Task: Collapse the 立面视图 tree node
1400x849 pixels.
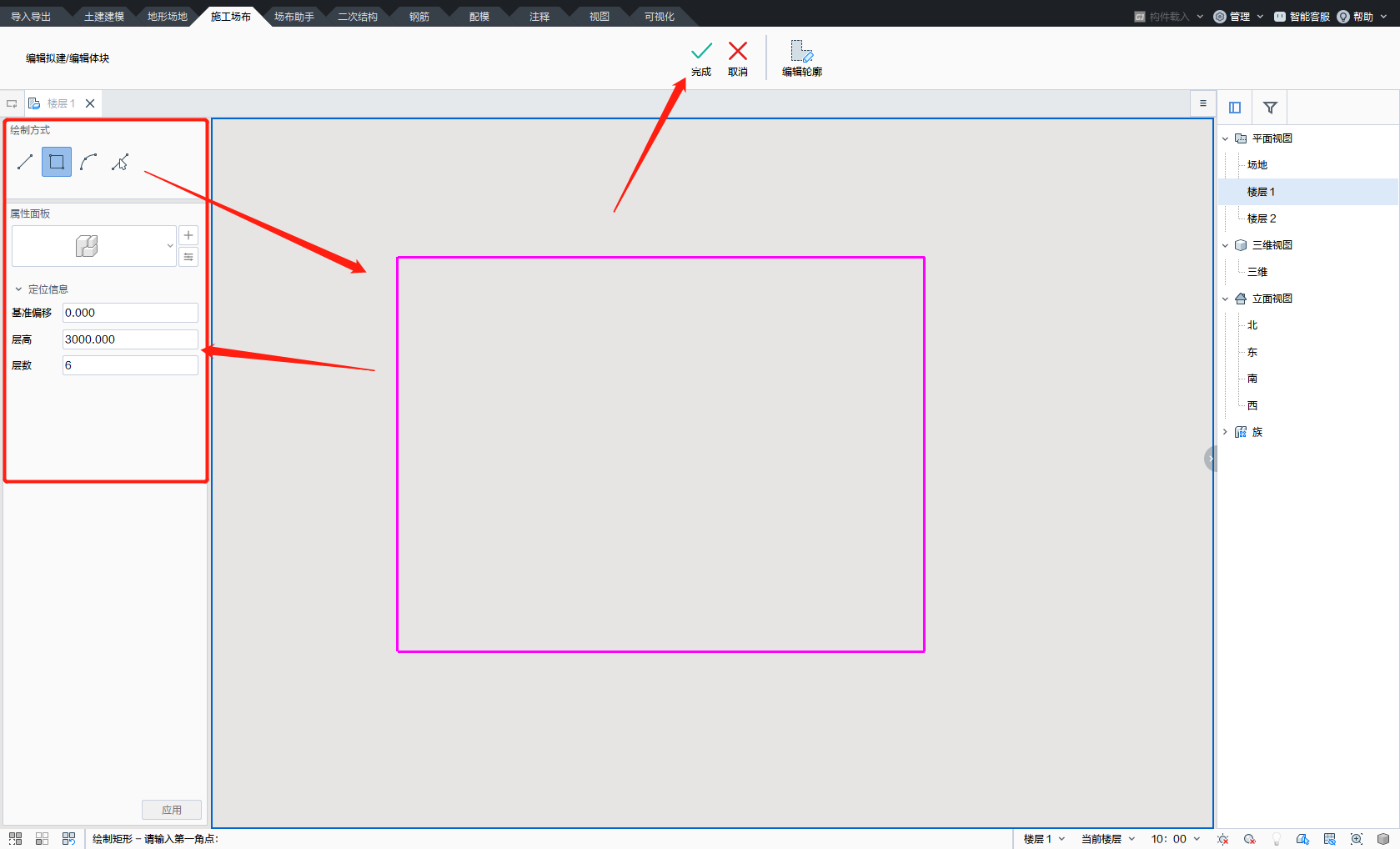Action: [1225, 299]
